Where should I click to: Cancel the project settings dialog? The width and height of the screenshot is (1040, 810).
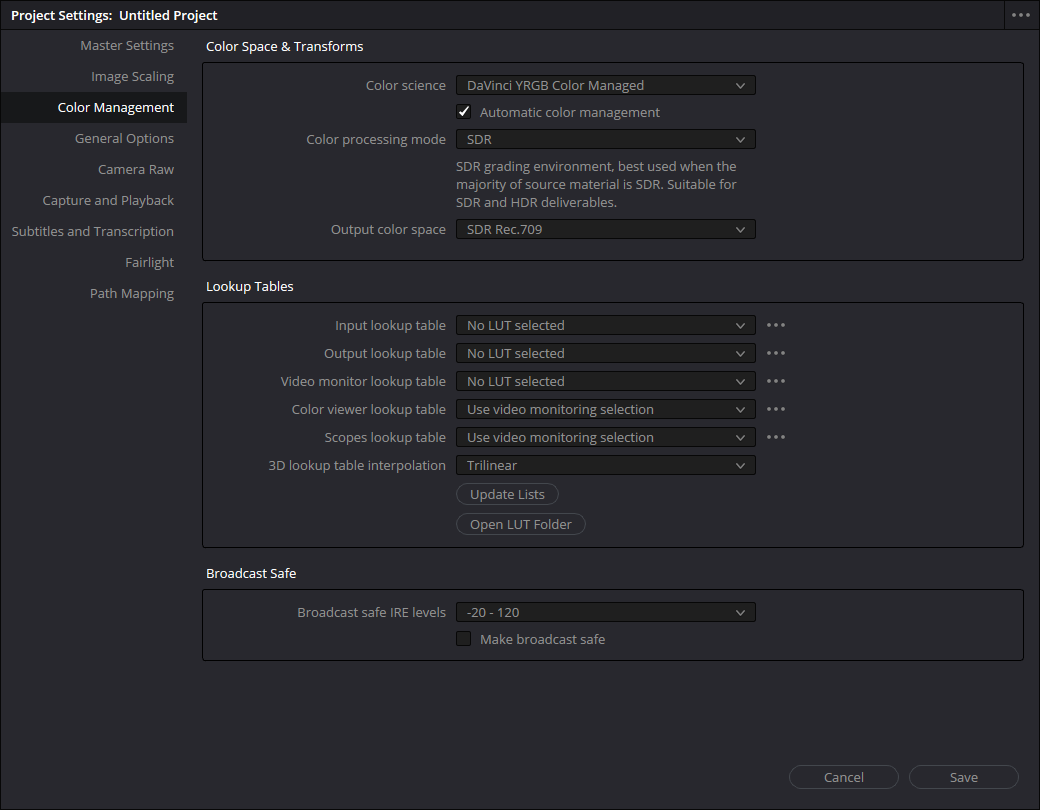(843, 777)
